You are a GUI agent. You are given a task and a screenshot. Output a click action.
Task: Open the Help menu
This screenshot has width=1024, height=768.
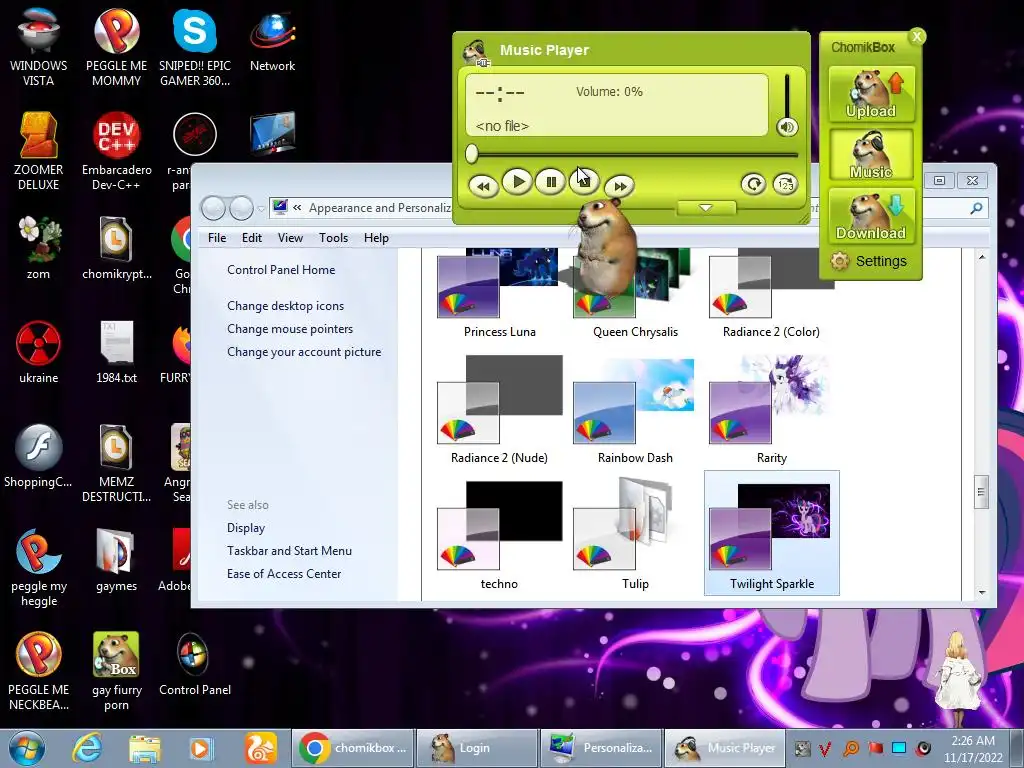(x=376, y=238)
